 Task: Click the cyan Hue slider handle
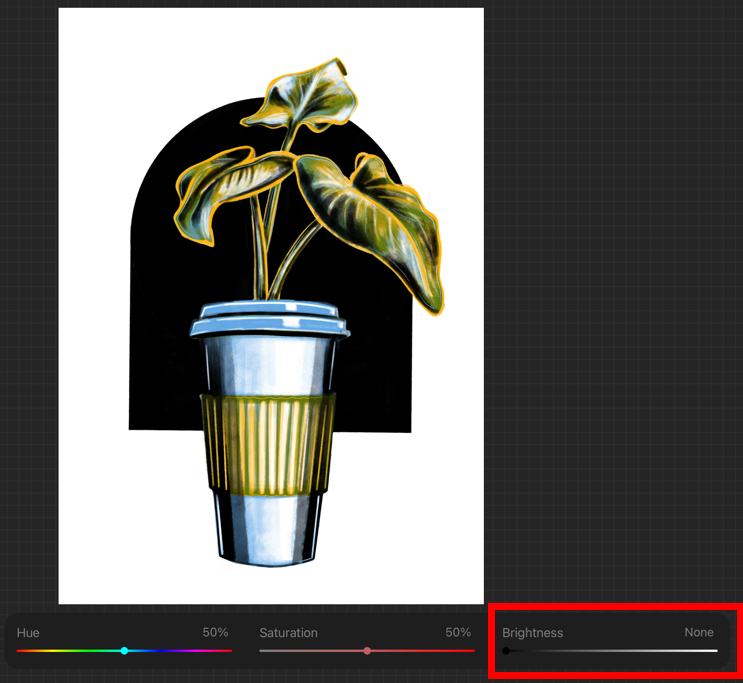pyautogui.click(x=124, y=651)
